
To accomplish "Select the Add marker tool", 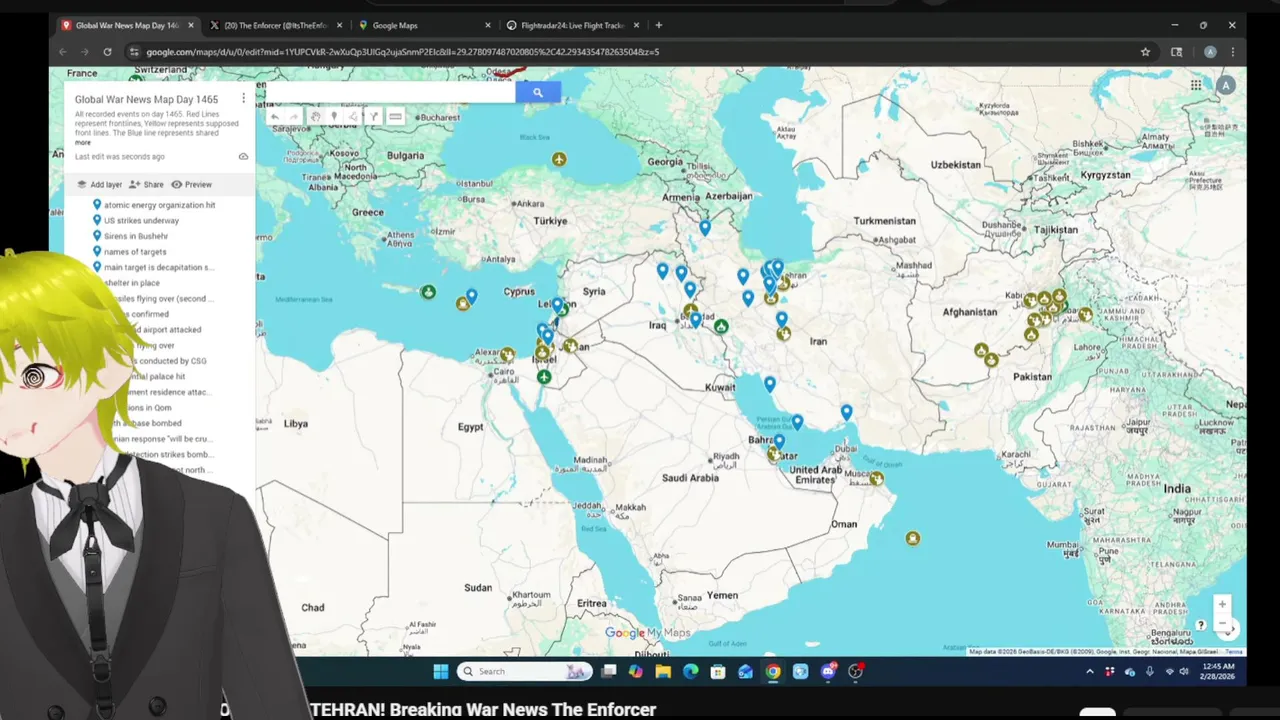I will pyautogui.click(x=334, y=117).
